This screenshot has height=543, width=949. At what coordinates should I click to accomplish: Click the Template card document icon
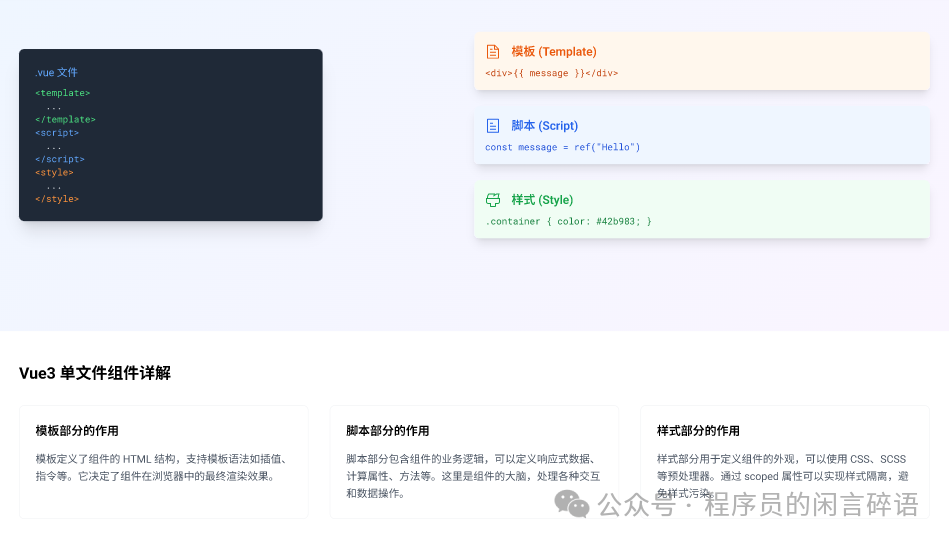point(493,52)
